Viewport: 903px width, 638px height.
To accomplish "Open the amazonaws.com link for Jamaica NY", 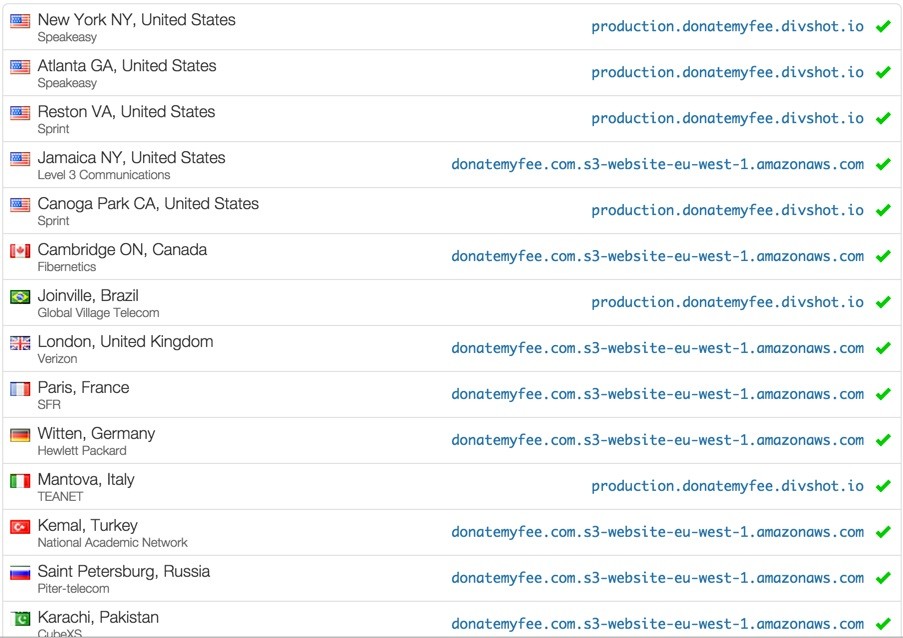I will (x=657, y=165).
